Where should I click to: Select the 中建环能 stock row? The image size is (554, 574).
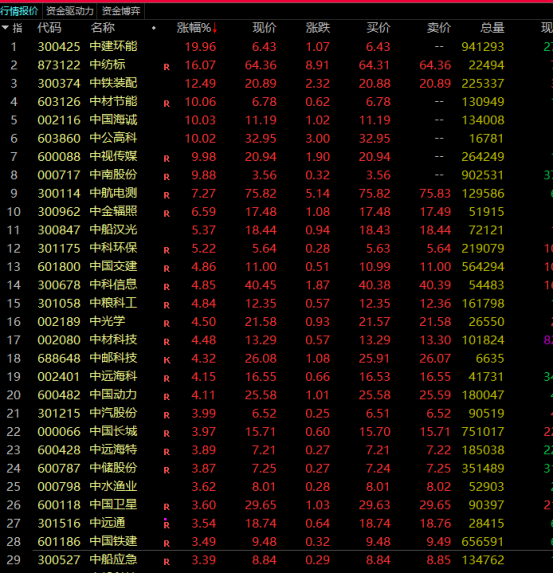coord(276,46)
